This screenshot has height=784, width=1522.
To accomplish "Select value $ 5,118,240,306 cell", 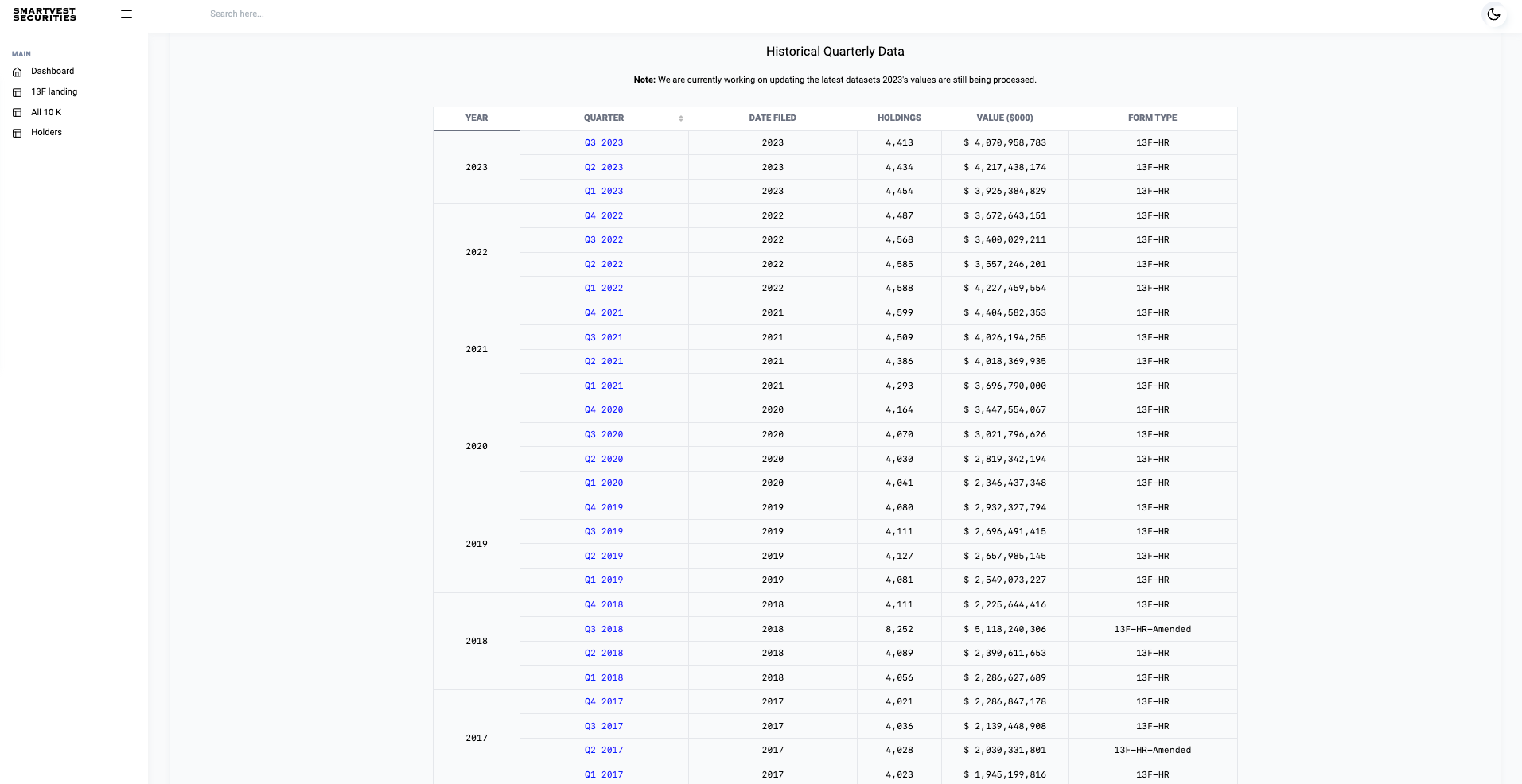I will pos(1005,630).
